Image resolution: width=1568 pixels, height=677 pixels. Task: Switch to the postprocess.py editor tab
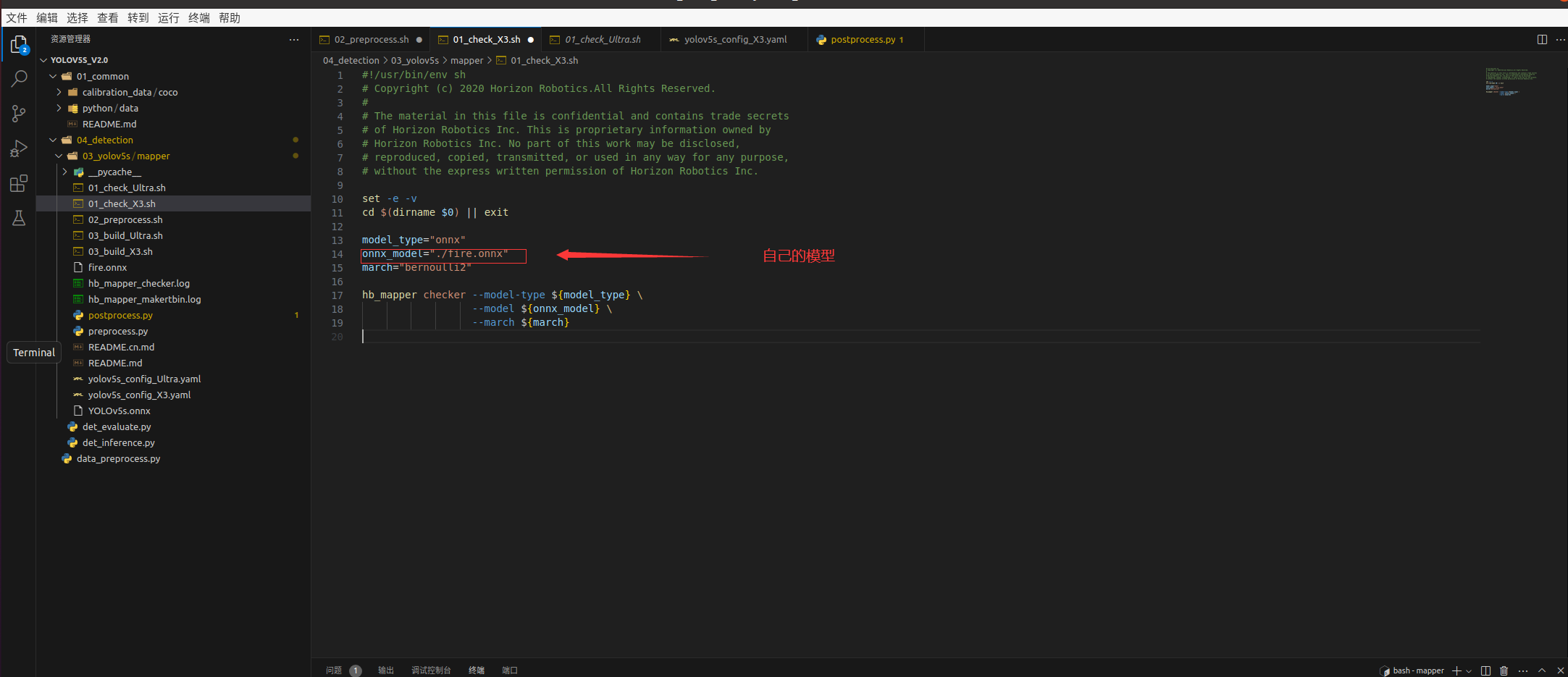click(866, 40)
